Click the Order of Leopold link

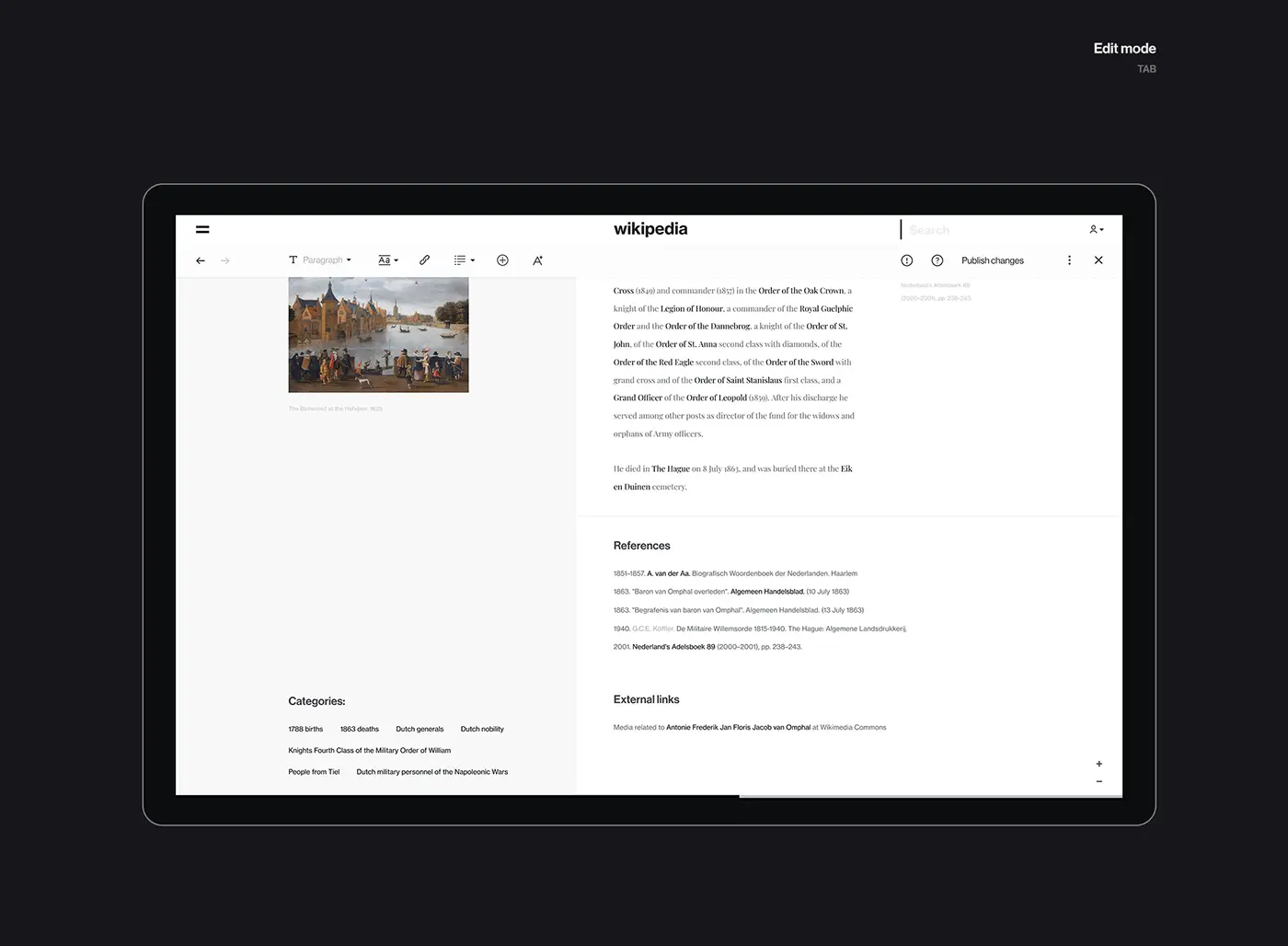(717, 398)
